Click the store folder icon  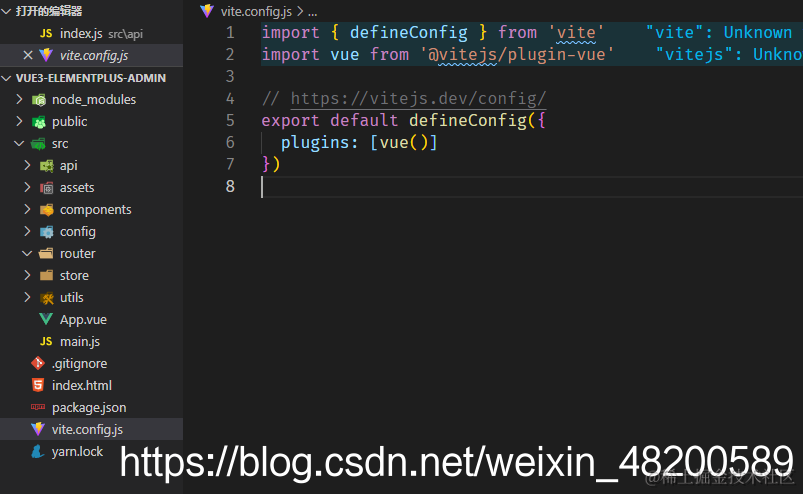coord(47,275)
